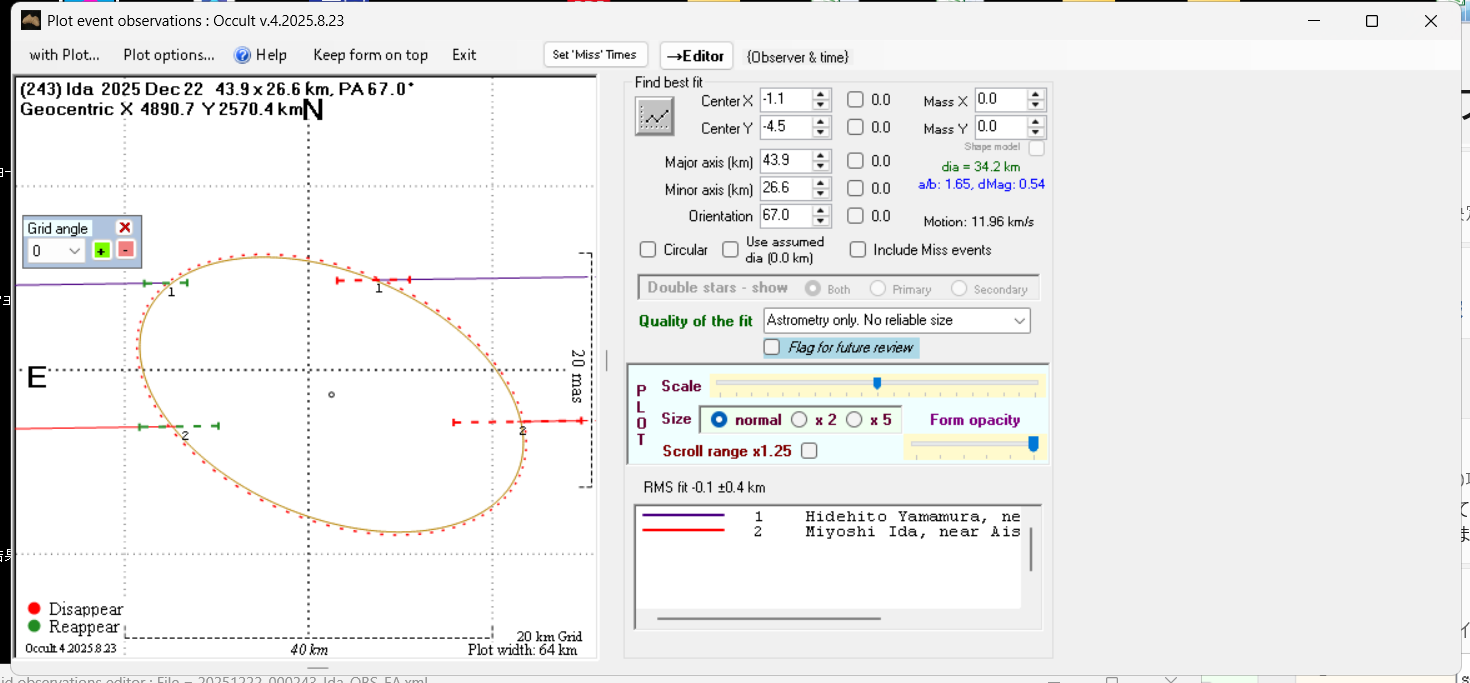Expand the Grid angle dropdown
1470x683 pixels.
[x=73, y=251]
